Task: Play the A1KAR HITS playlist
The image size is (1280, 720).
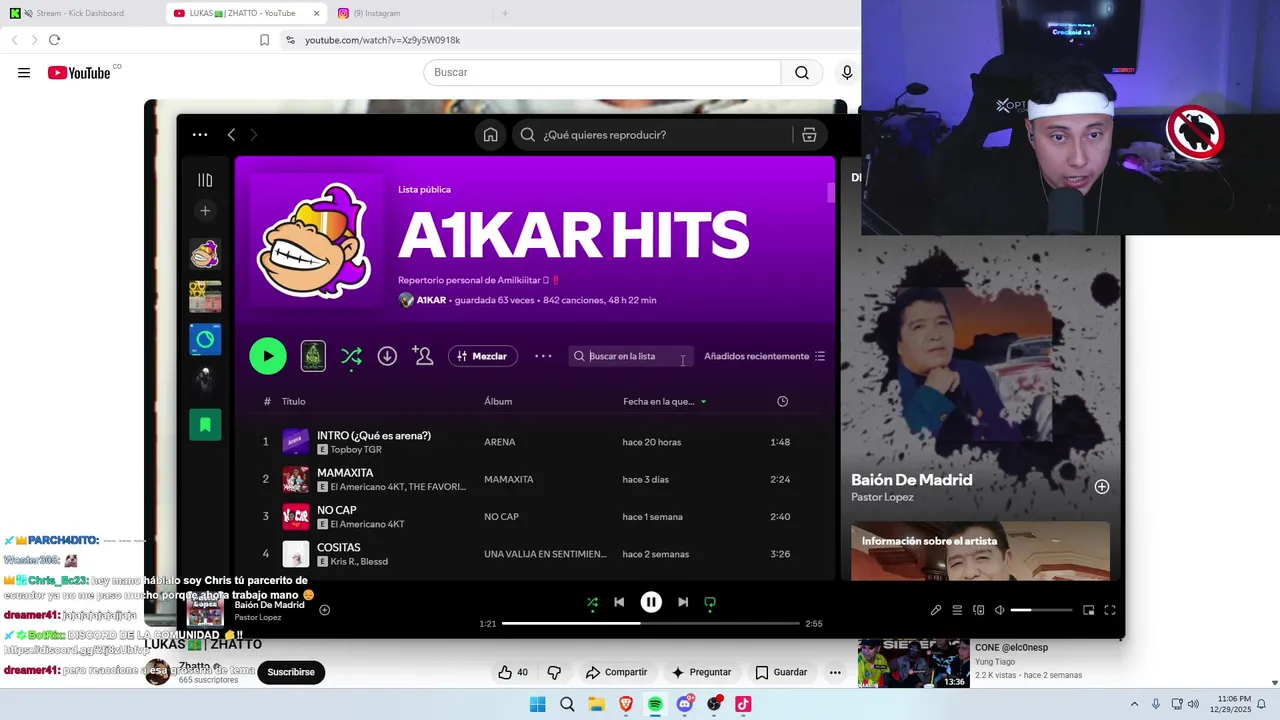Action: pyautogui.click(x=268, y=356)
